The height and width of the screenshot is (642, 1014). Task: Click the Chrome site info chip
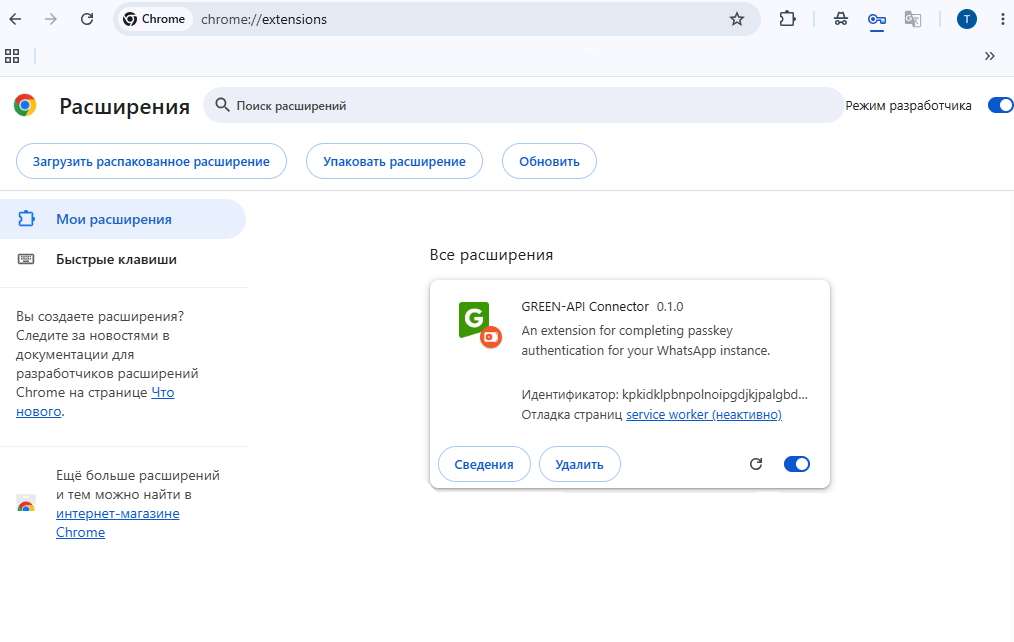pyautogui.click(x=155, y=19)
